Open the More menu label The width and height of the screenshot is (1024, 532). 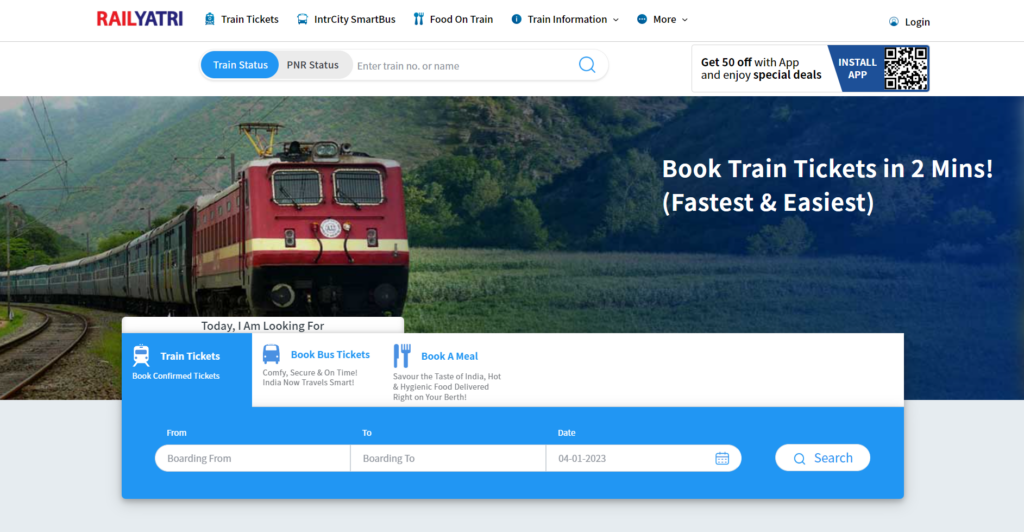[x=664, y=19]
